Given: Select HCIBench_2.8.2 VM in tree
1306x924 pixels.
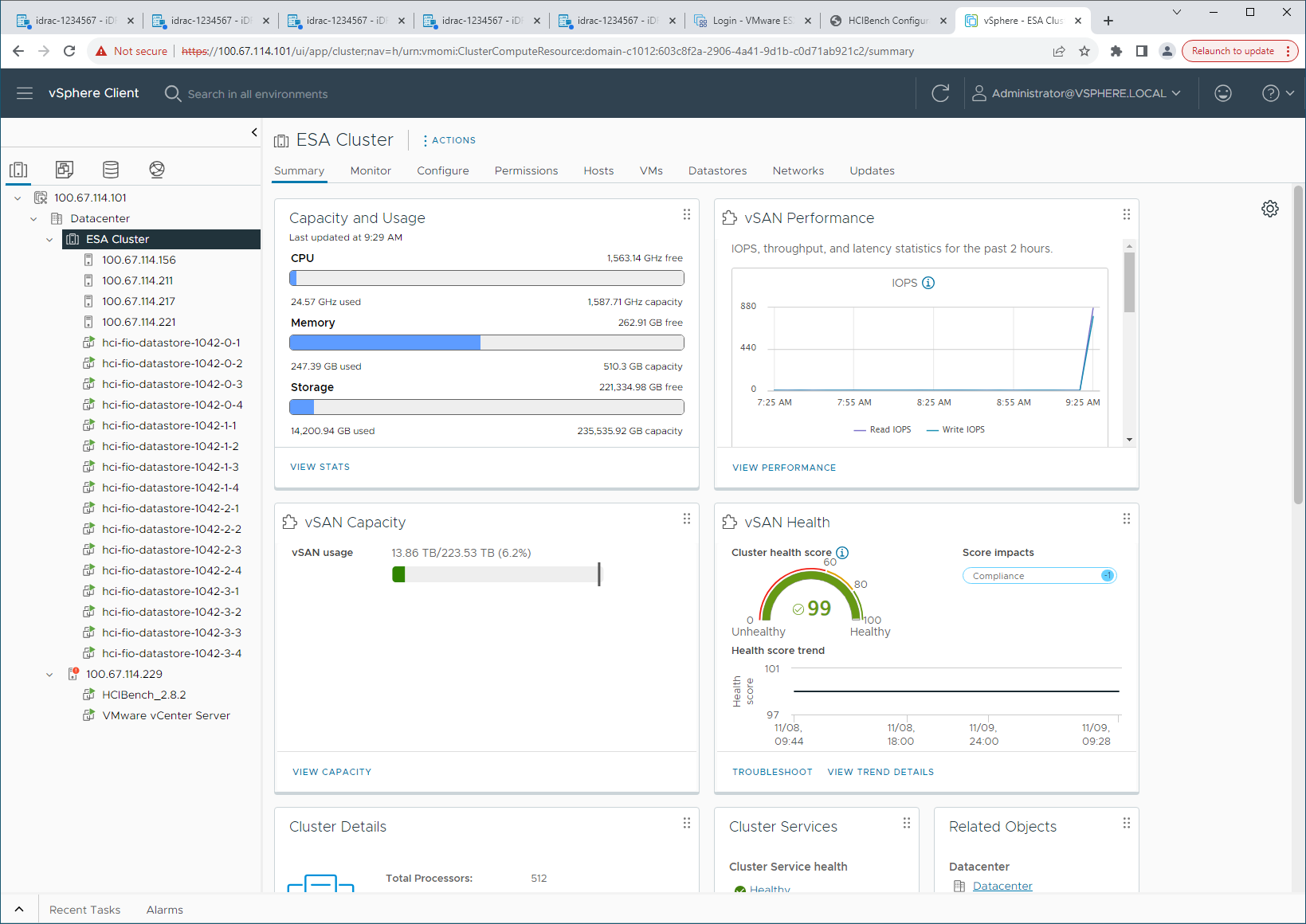Looking at the screenshot, I should tap(143, 695).
